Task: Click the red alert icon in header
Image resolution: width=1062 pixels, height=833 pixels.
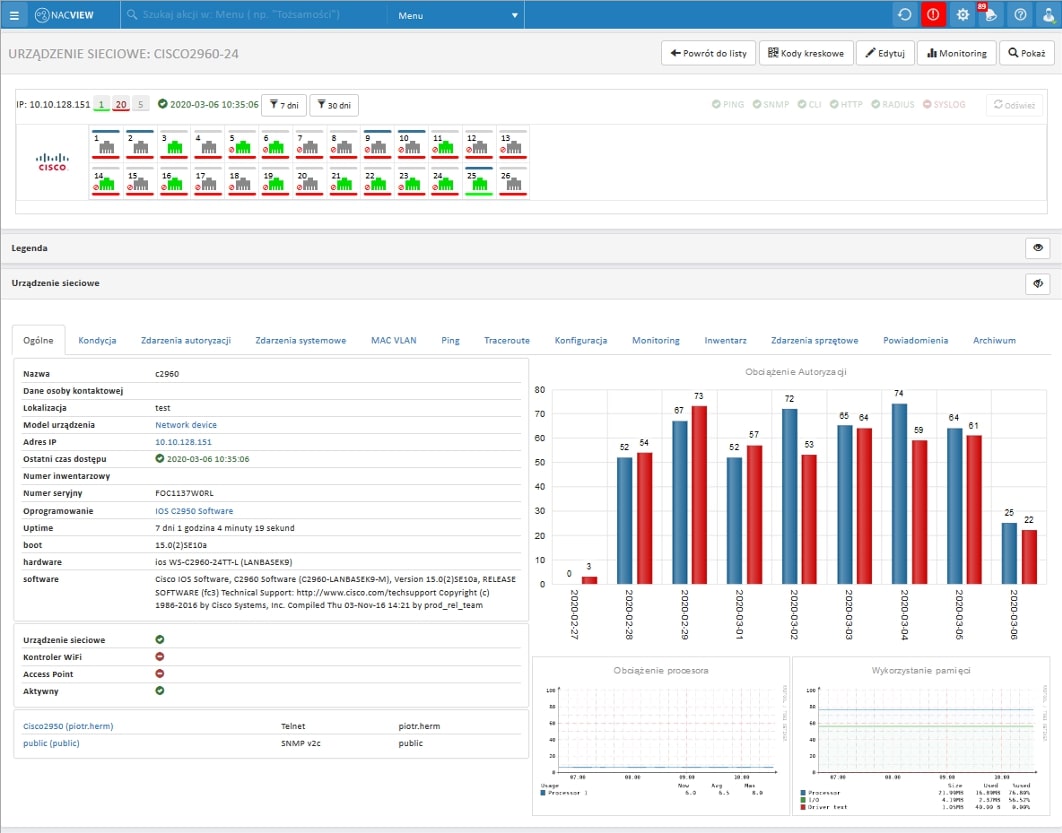Action: (933, 15)
